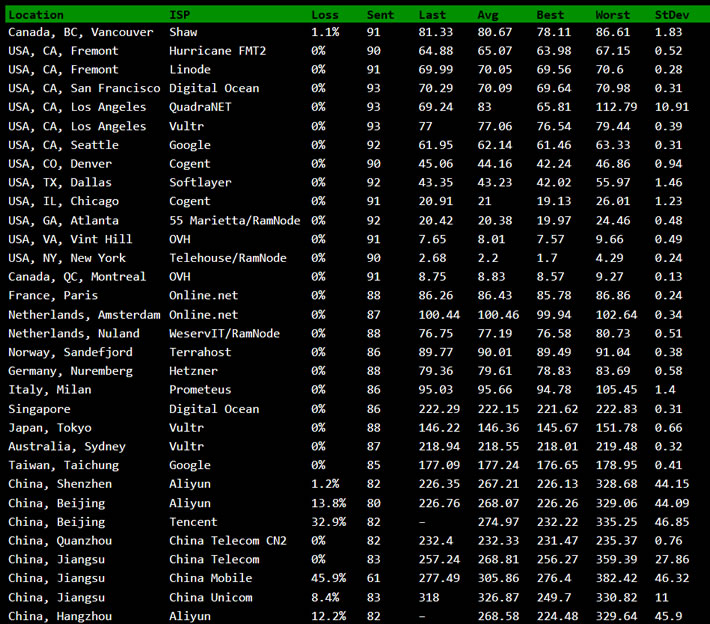This screenshot has height=624, width=710.
Task: Click the 100.44 last value
Action: [439, 315]
